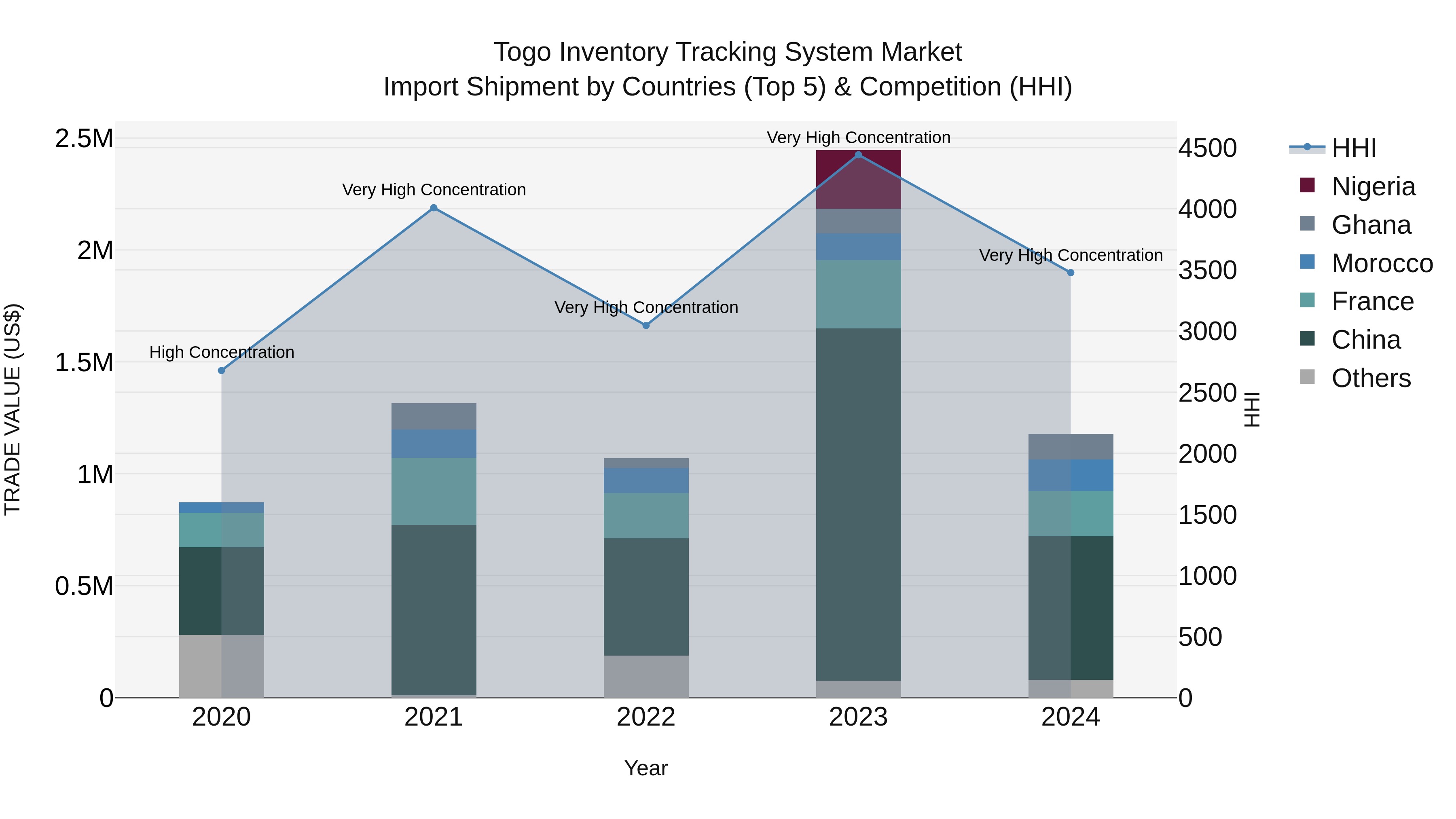Viewport: 1456px width, 819px height.
Task: Click the 2M left axis tick
Action: pos(95,250)
